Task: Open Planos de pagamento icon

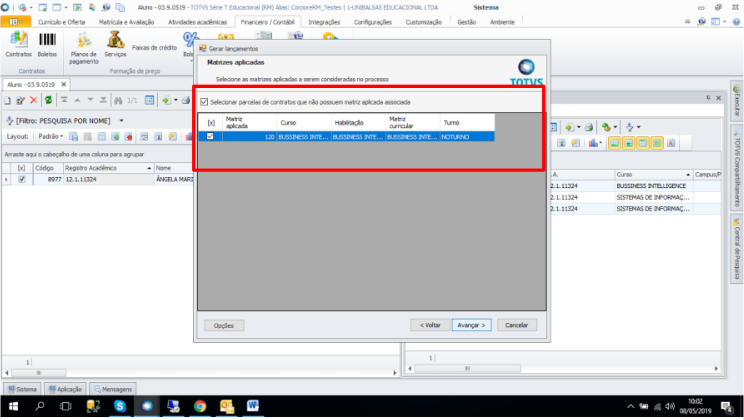Action: click(84, 42)
